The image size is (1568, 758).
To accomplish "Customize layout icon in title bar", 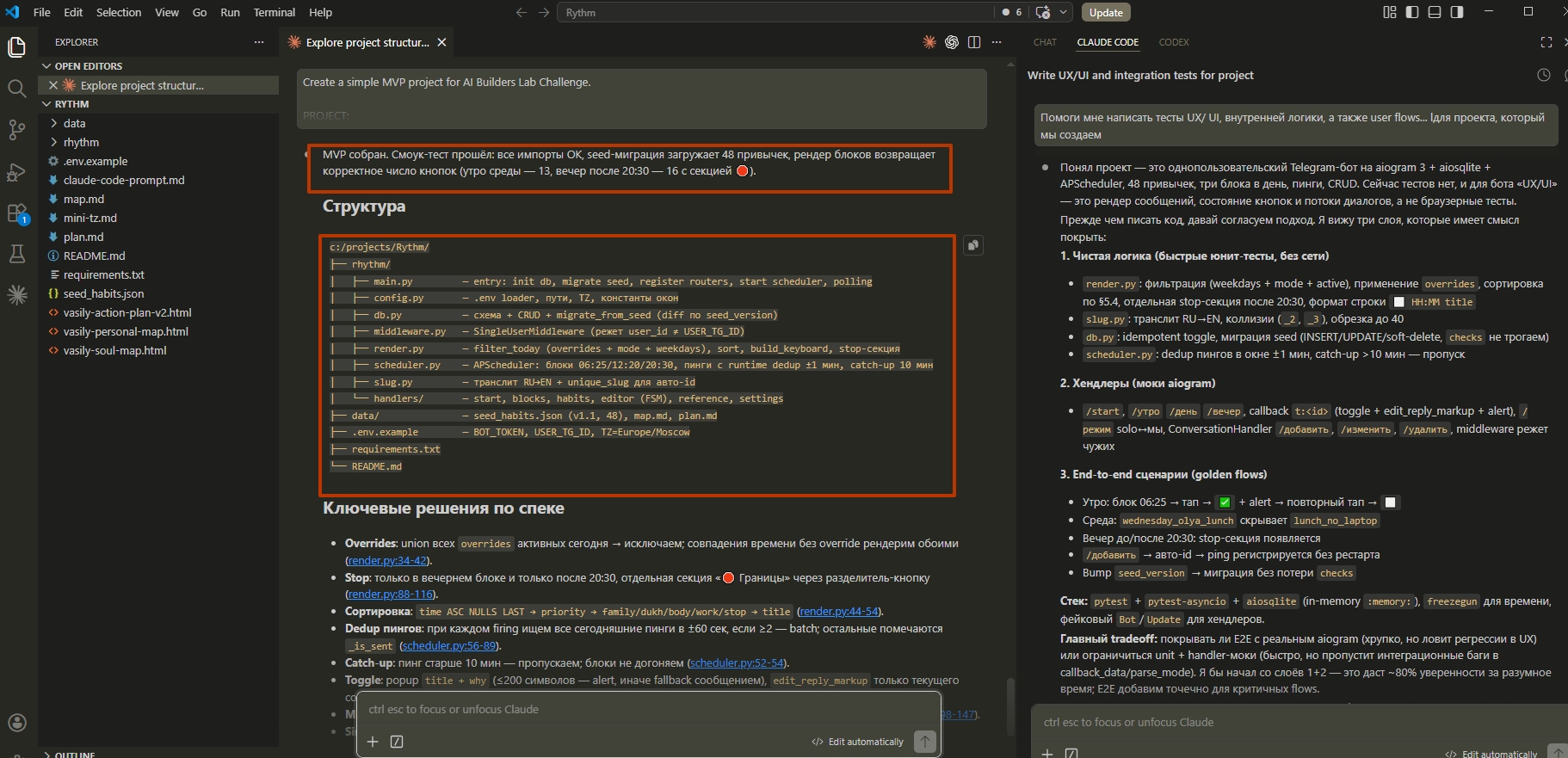I will pos(1390,12).
